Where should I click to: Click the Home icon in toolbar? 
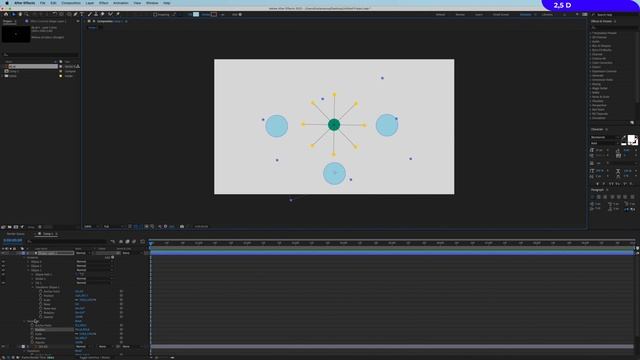pyautogui.click(x=6, y=14)
